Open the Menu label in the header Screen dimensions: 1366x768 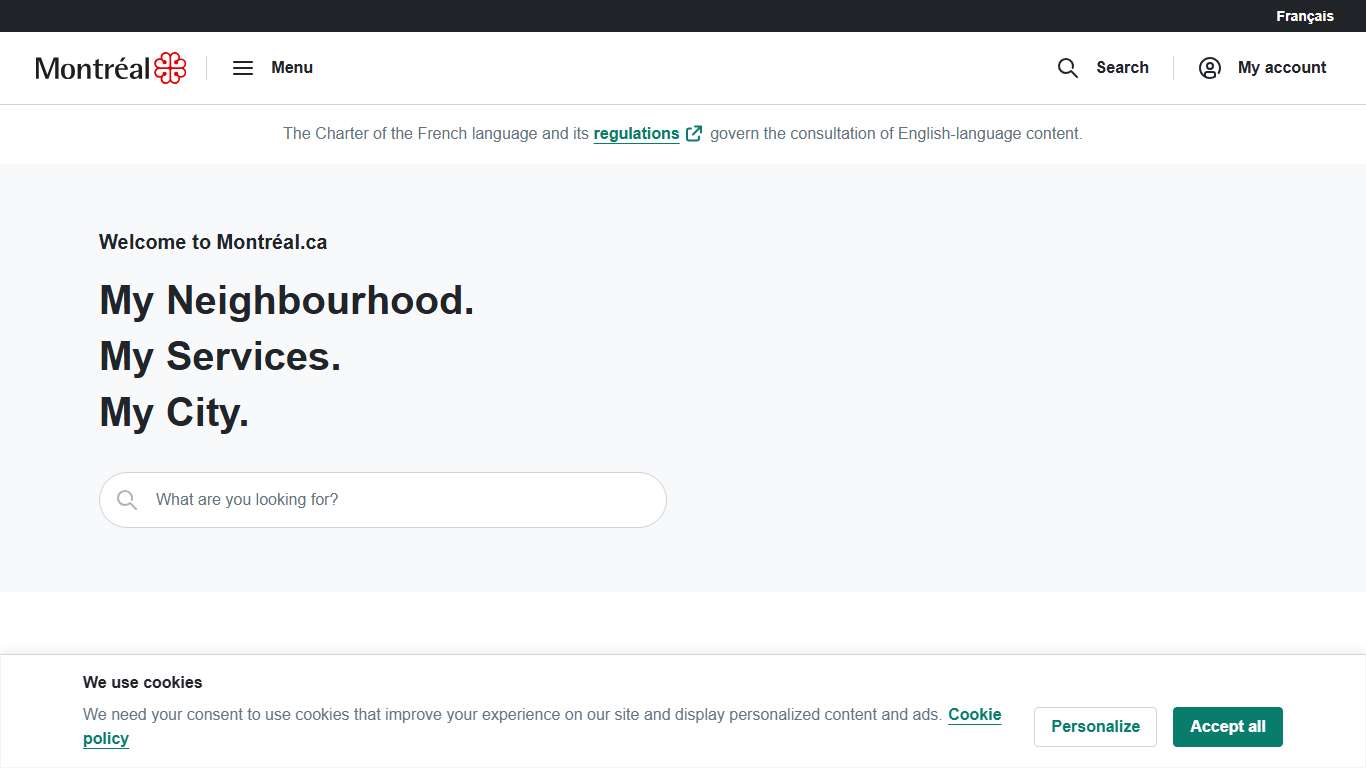292,68
